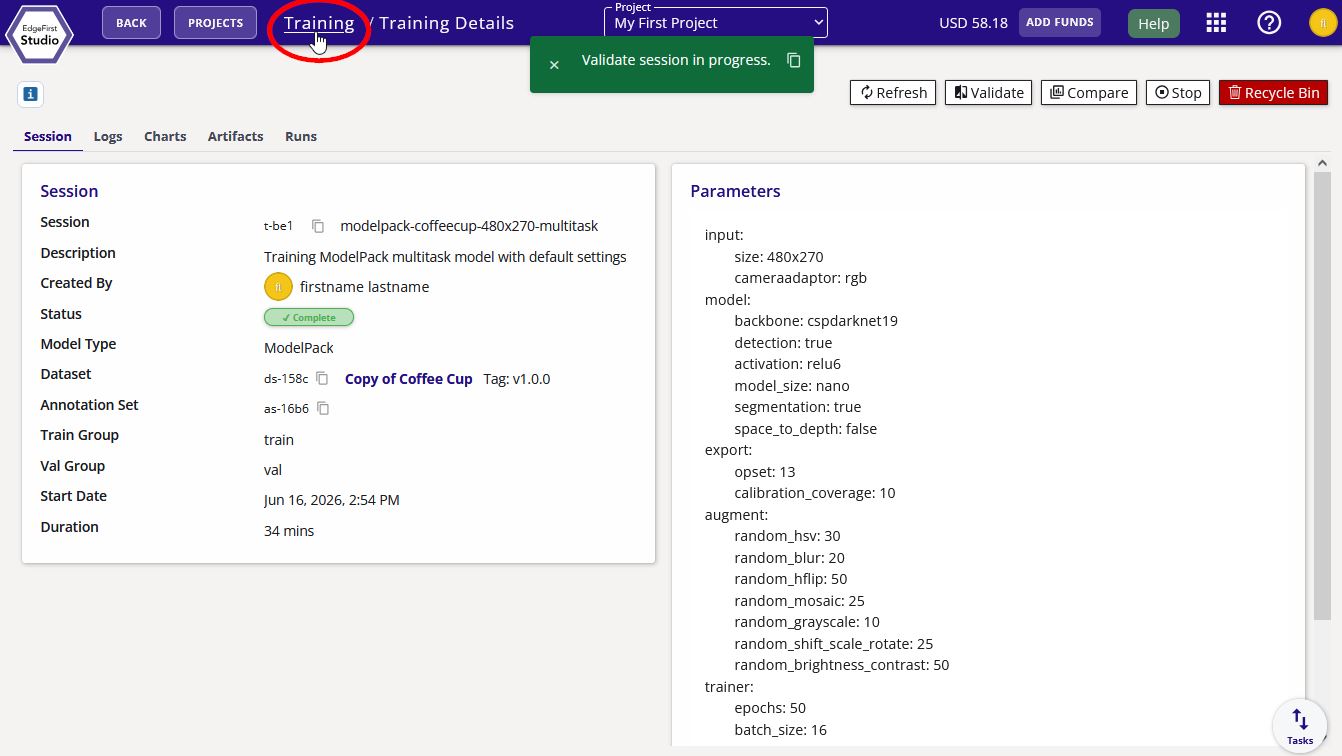Select the 'opset: 13' parameter line

[765, 471]
